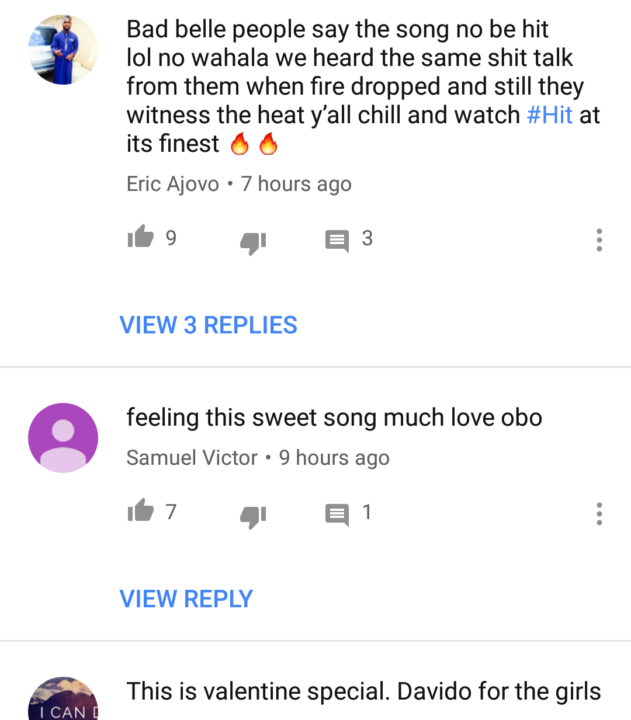The width and height of the screenshot is (631, 720).
Task: Dislike Samuel Victor's comment
Action: click(253, 517)
